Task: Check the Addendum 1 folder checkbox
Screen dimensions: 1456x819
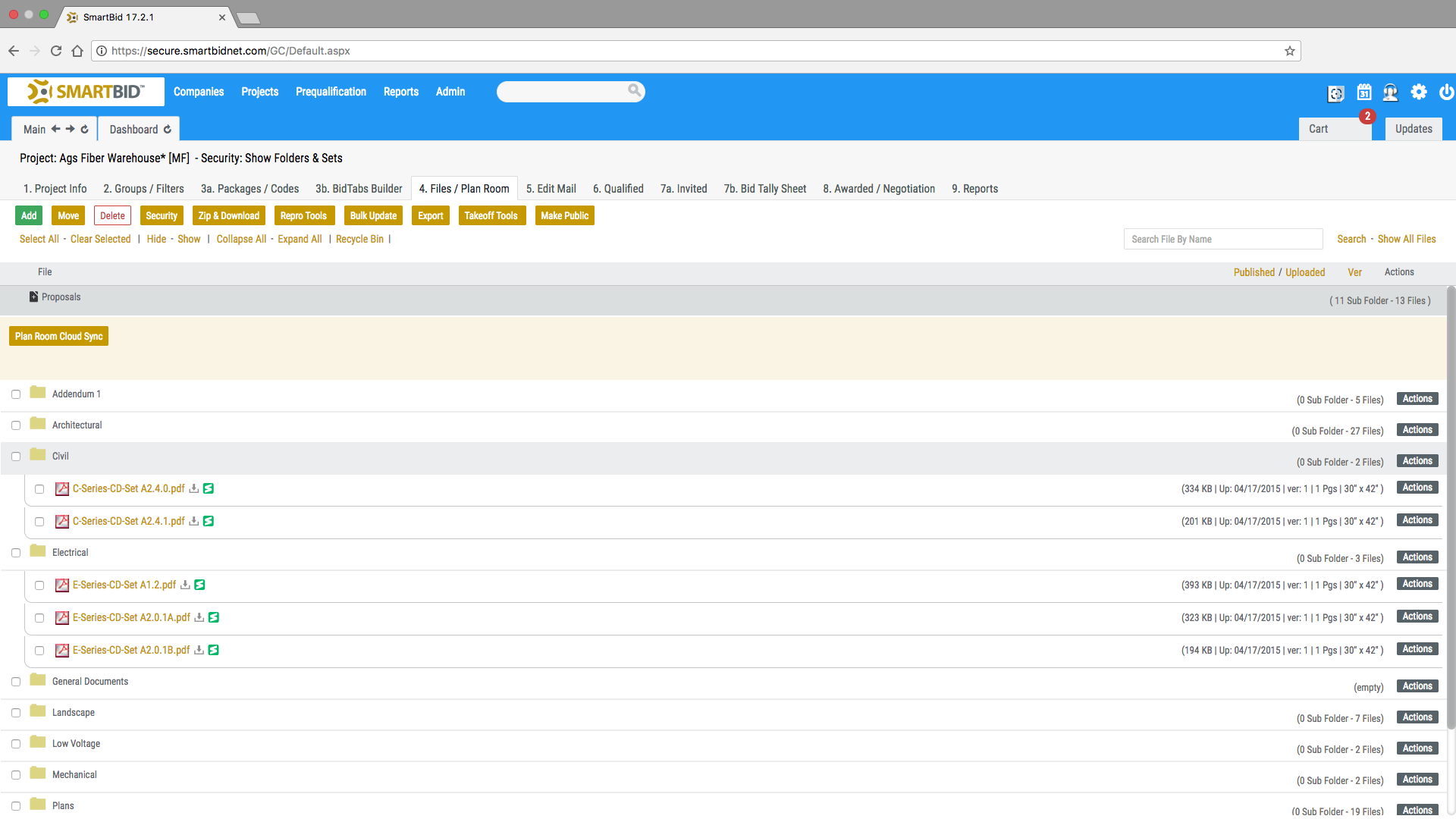Action: 16,394
